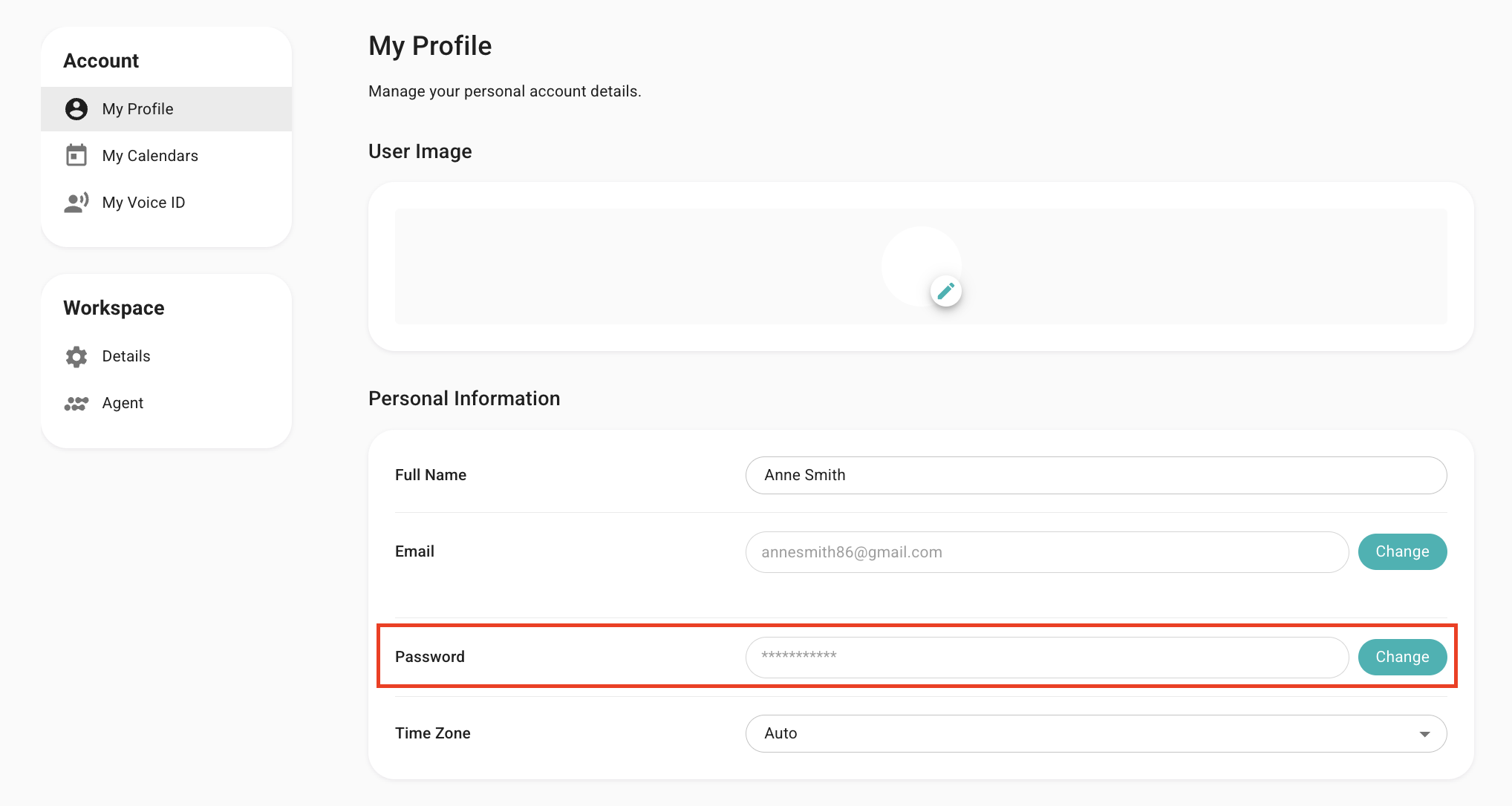Click the masked password field
The height and width of the screenshot is (806, 1512).
(1047, 658)
